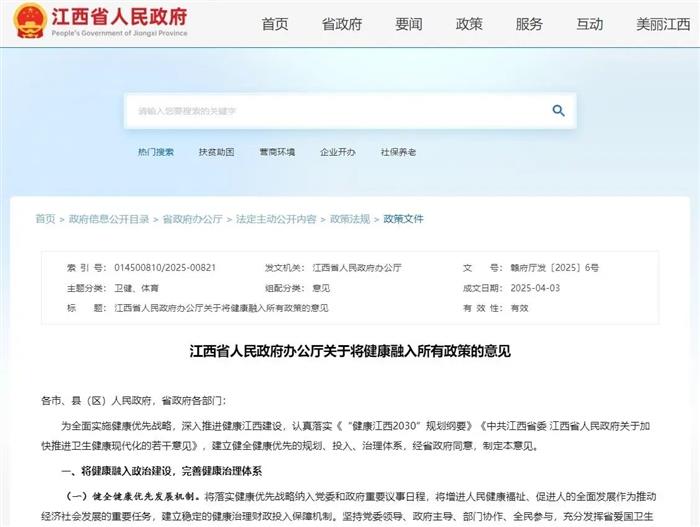Open the 首页 navigation menu item
Screen dimensions: 700x527
point(275,24)
